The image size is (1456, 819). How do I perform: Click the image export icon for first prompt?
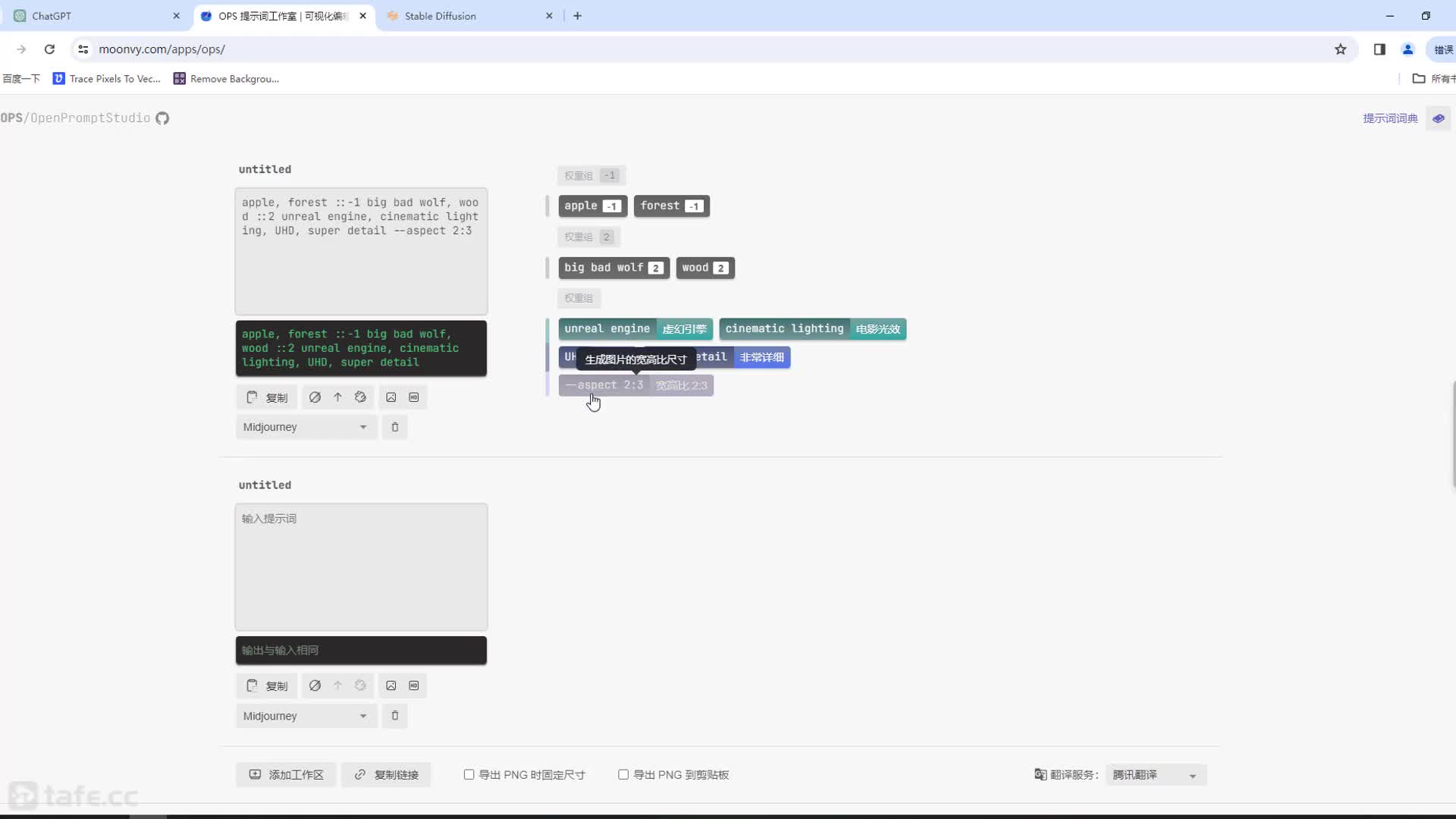point(390,397)
